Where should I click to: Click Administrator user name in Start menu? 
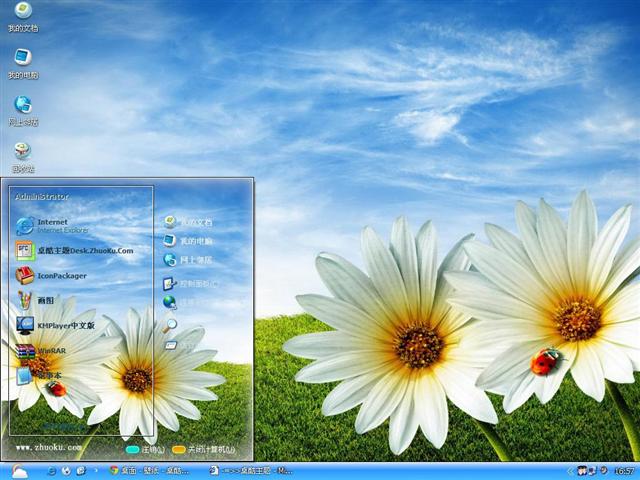[42, 197]
